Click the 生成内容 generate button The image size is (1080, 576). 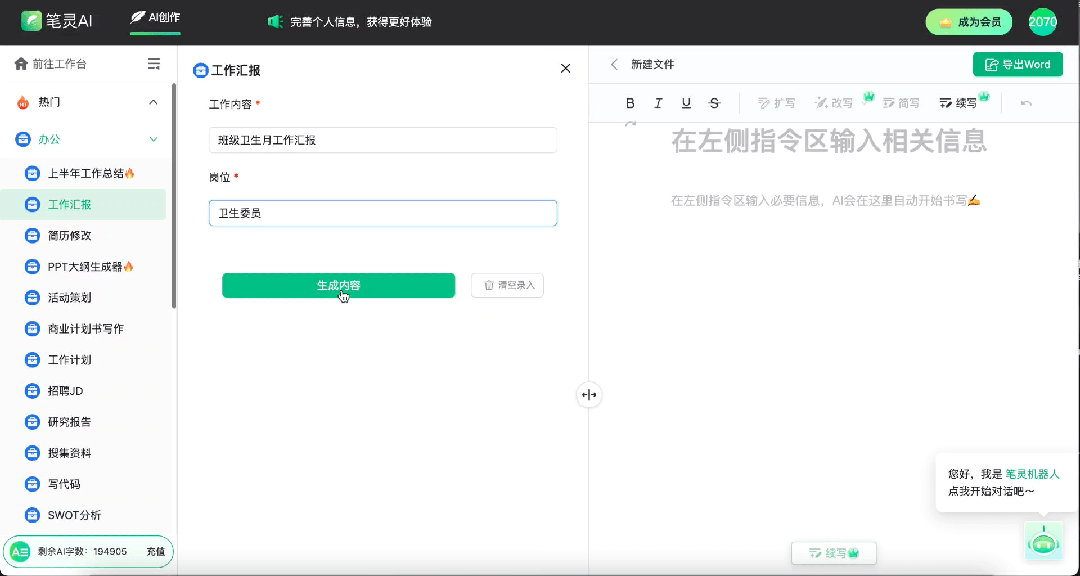click(x=338, y=285)
